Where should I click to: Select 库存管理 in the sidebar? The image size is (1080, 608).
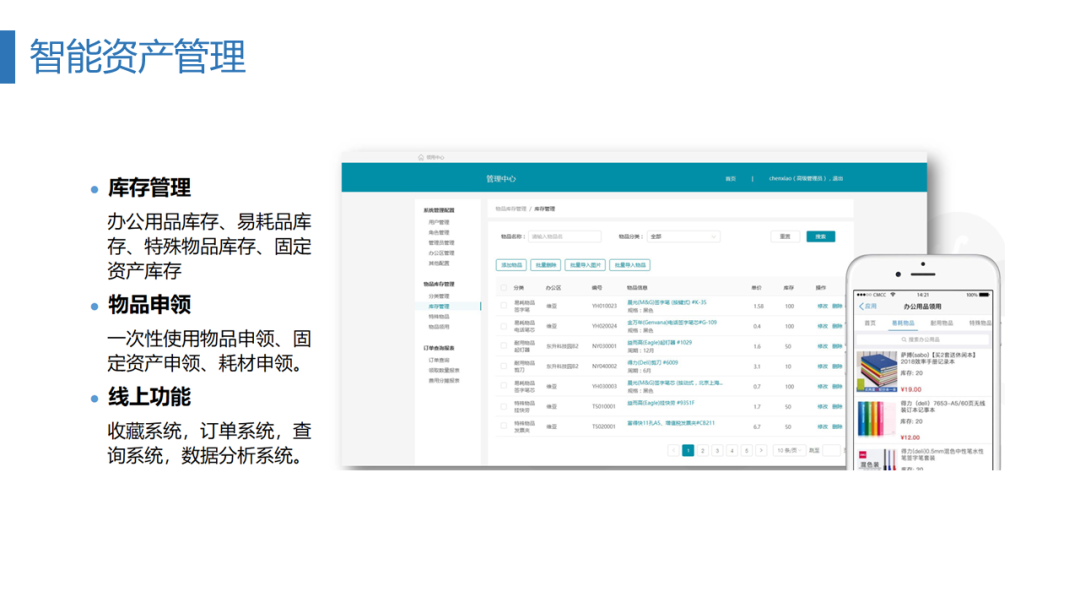click(439, 306)
